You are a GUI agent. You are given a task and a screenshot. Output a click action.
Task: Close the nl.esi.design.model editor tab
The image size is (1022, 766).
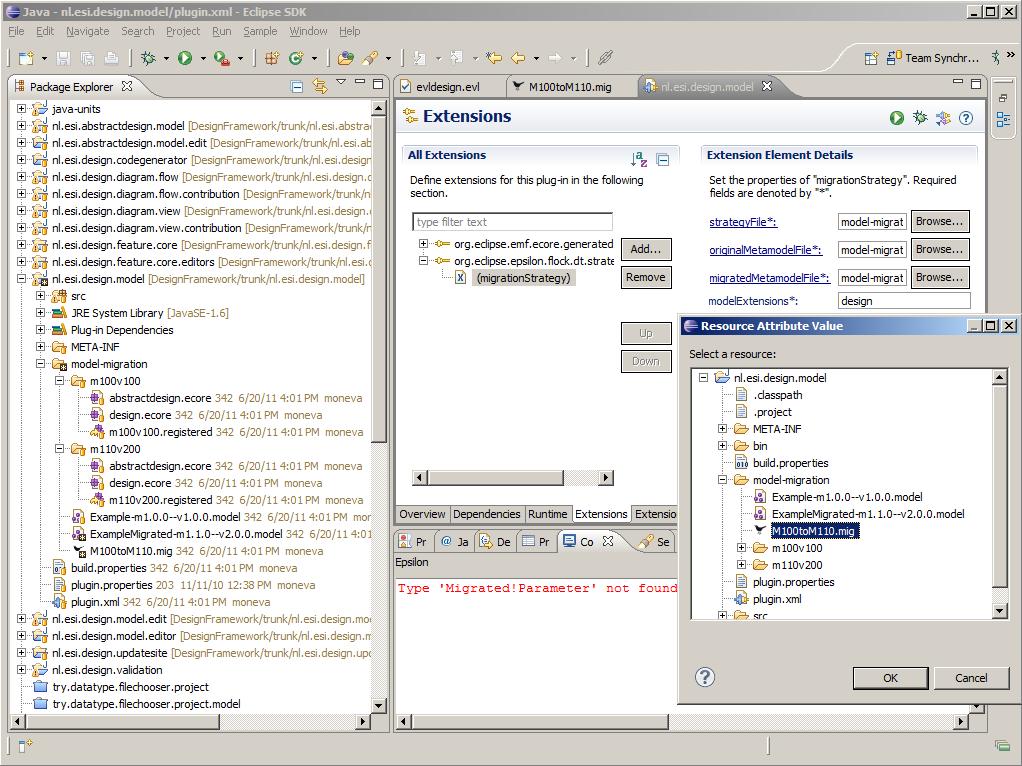tap(767, 86)
